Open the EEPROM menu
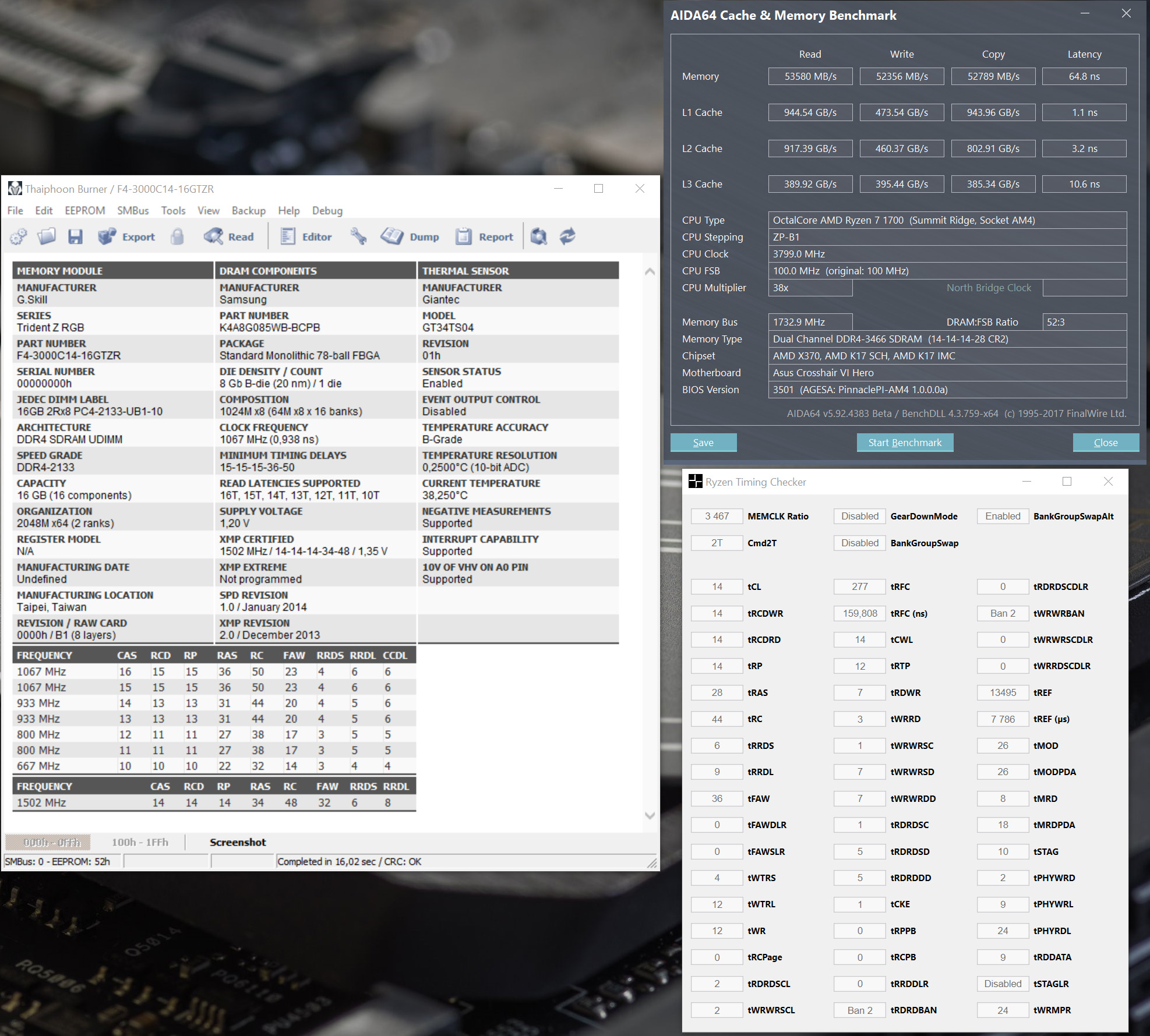The image size is (1150, 1036). tap(85, 211)
